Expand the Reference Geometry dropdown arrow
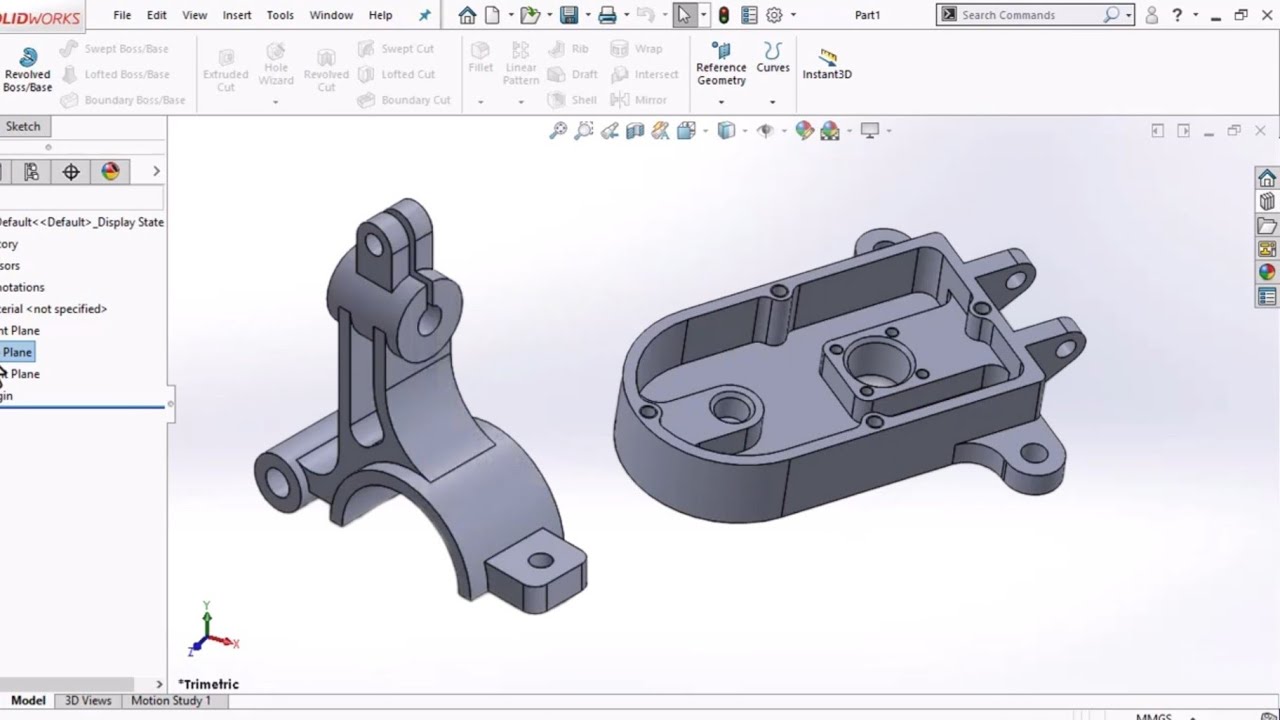This screenshot has width=1280, height=720. coord(720,101)
